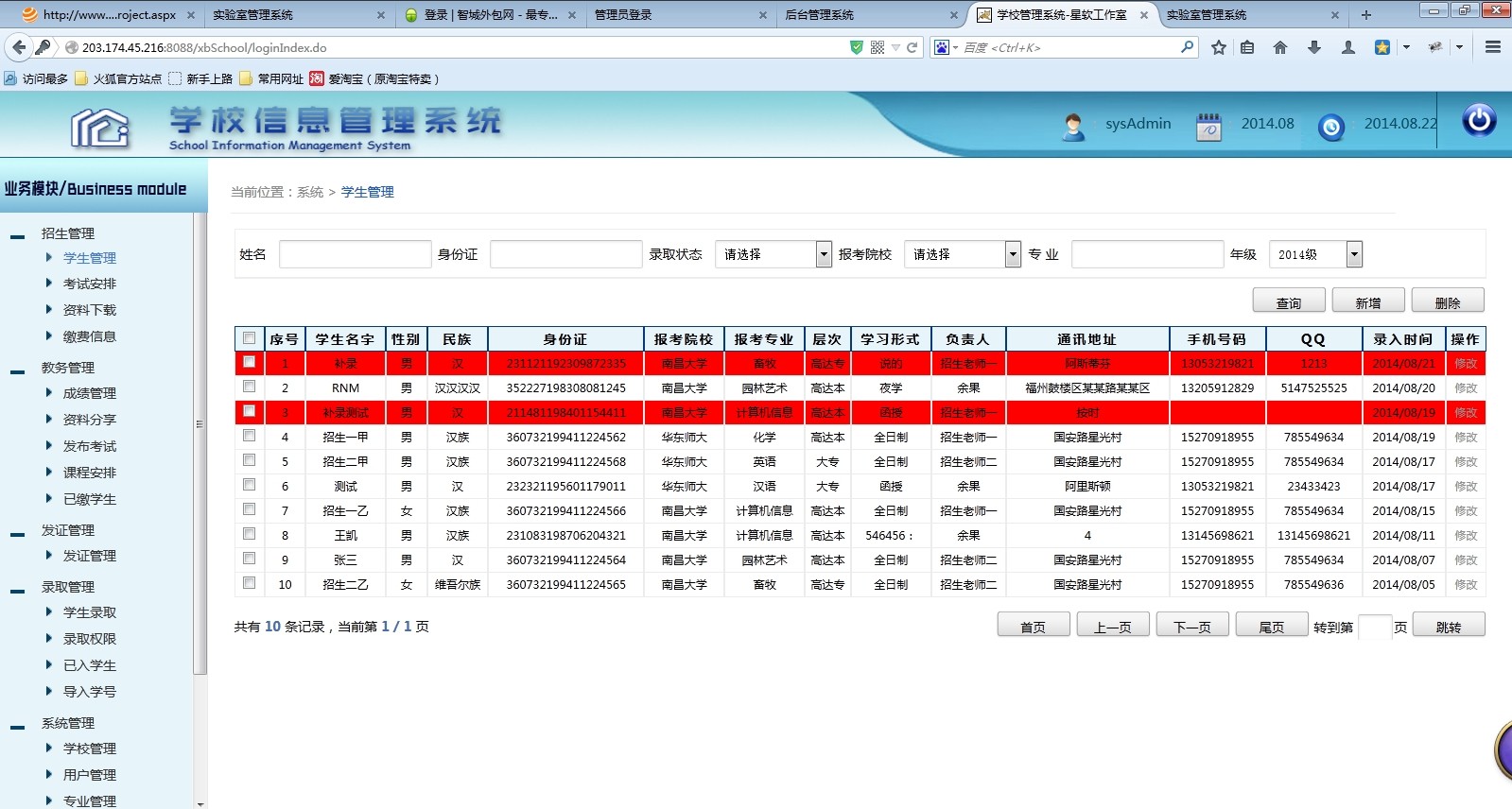The height and width of the screenshot is (809, 1512).
Task: Close the 管理员登录 tab
Action: (762, 15)
